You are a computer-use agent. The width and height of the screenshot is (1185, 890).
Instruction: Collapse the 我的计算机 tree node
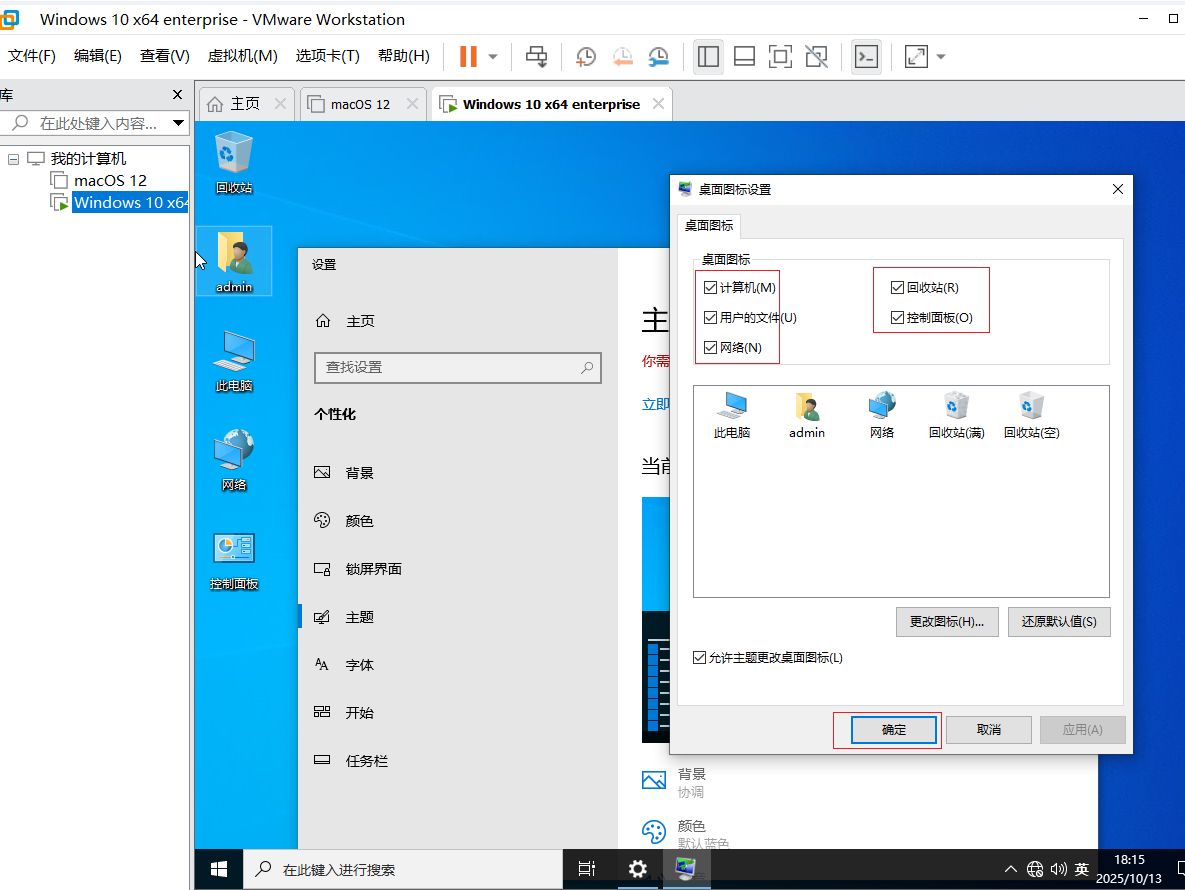click(14, 159)
